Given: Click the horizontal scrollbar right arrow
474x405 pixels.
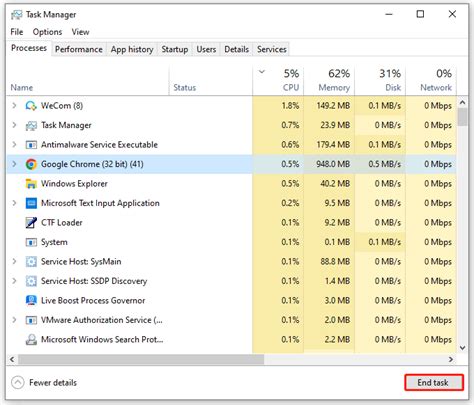Looking at the screenshot, I should pyautogui.click(x=451, y=359).
